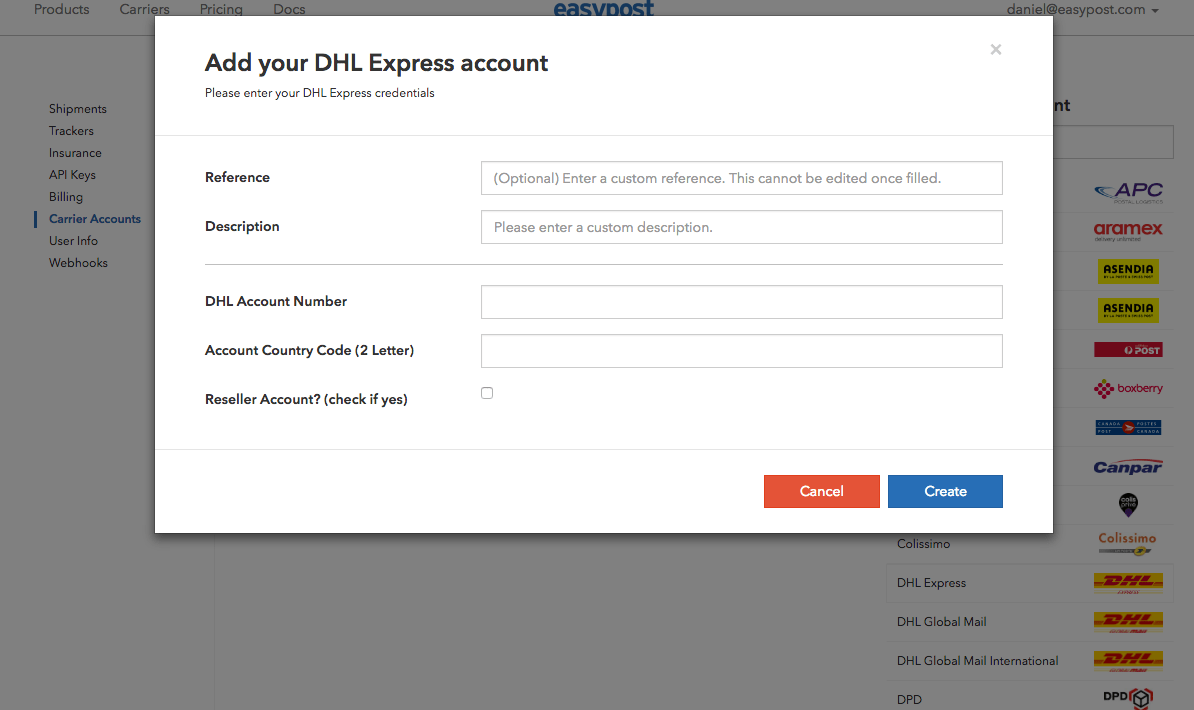The image size is (1194, 710).
Task: Open the Carriers top navigation item
Action: point(145,9)
